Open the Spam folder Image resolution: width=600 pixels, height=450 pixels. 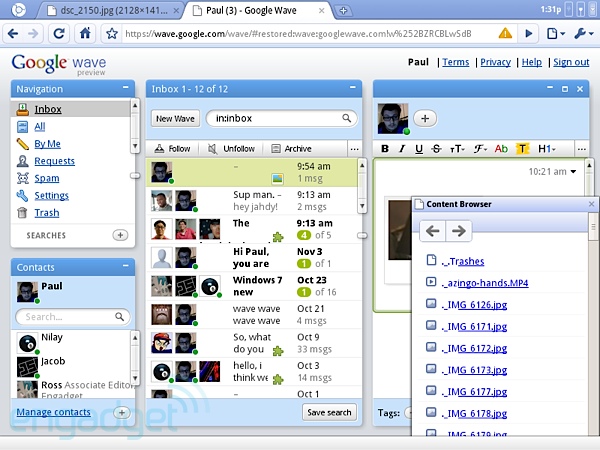47,178
